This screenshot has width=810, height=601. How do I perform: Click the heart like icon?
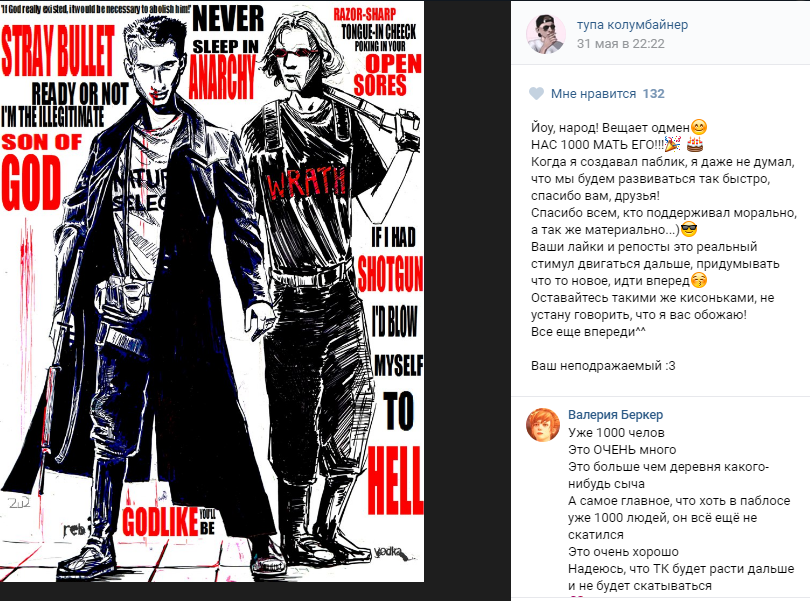click(537, 94)
